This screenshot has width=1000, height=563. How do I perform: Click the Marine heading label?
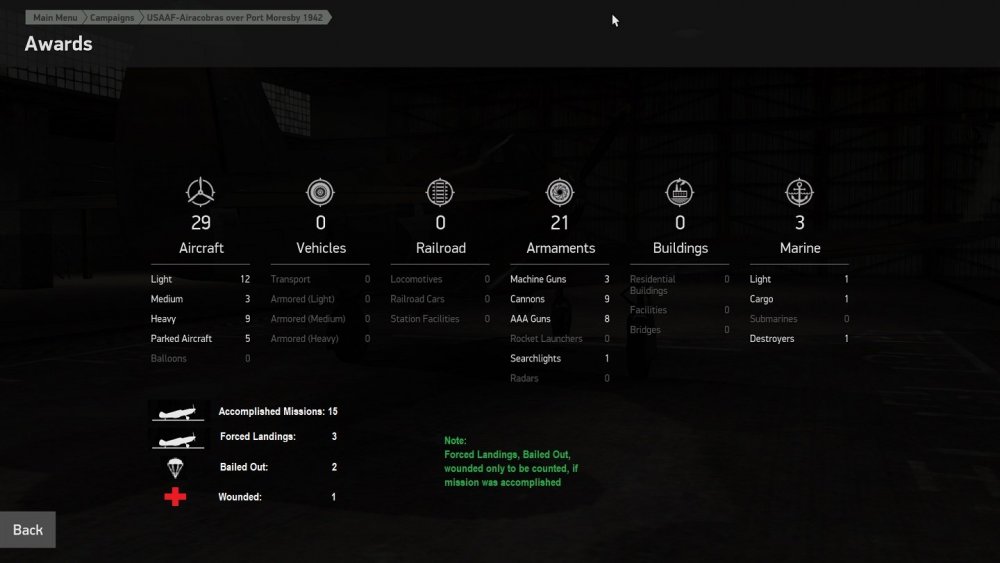(800, 248)
